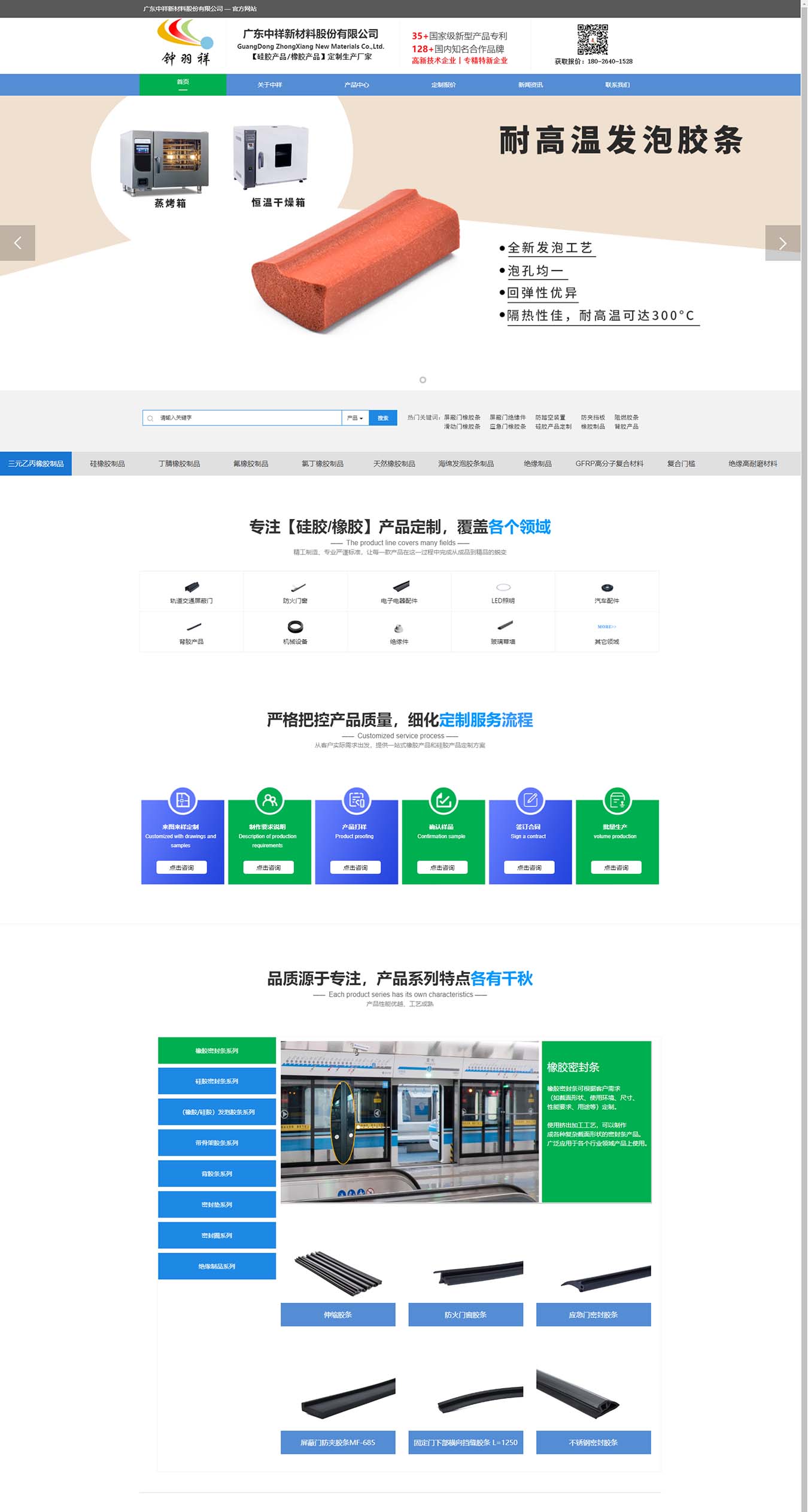Click 点击咨询 under 批量生产
808x1512 pixels.
point(616,867)
